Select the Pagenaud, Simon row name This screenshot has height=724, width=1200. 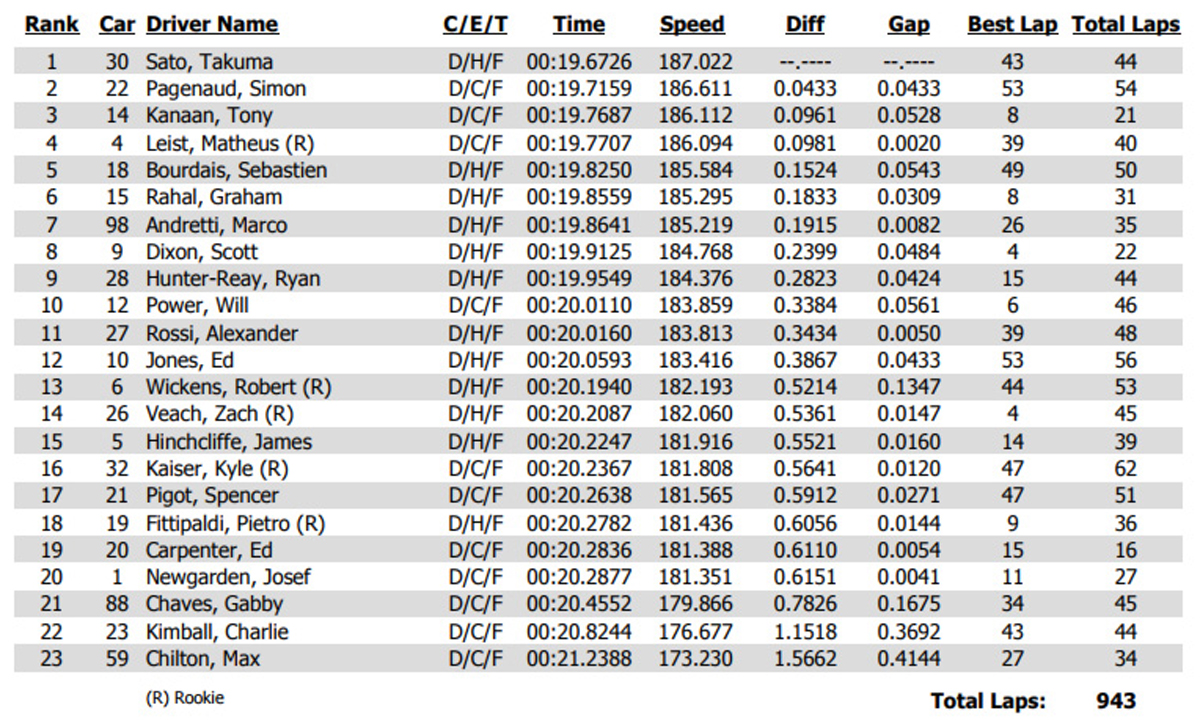pyautogui.click(x=226, y=89)
